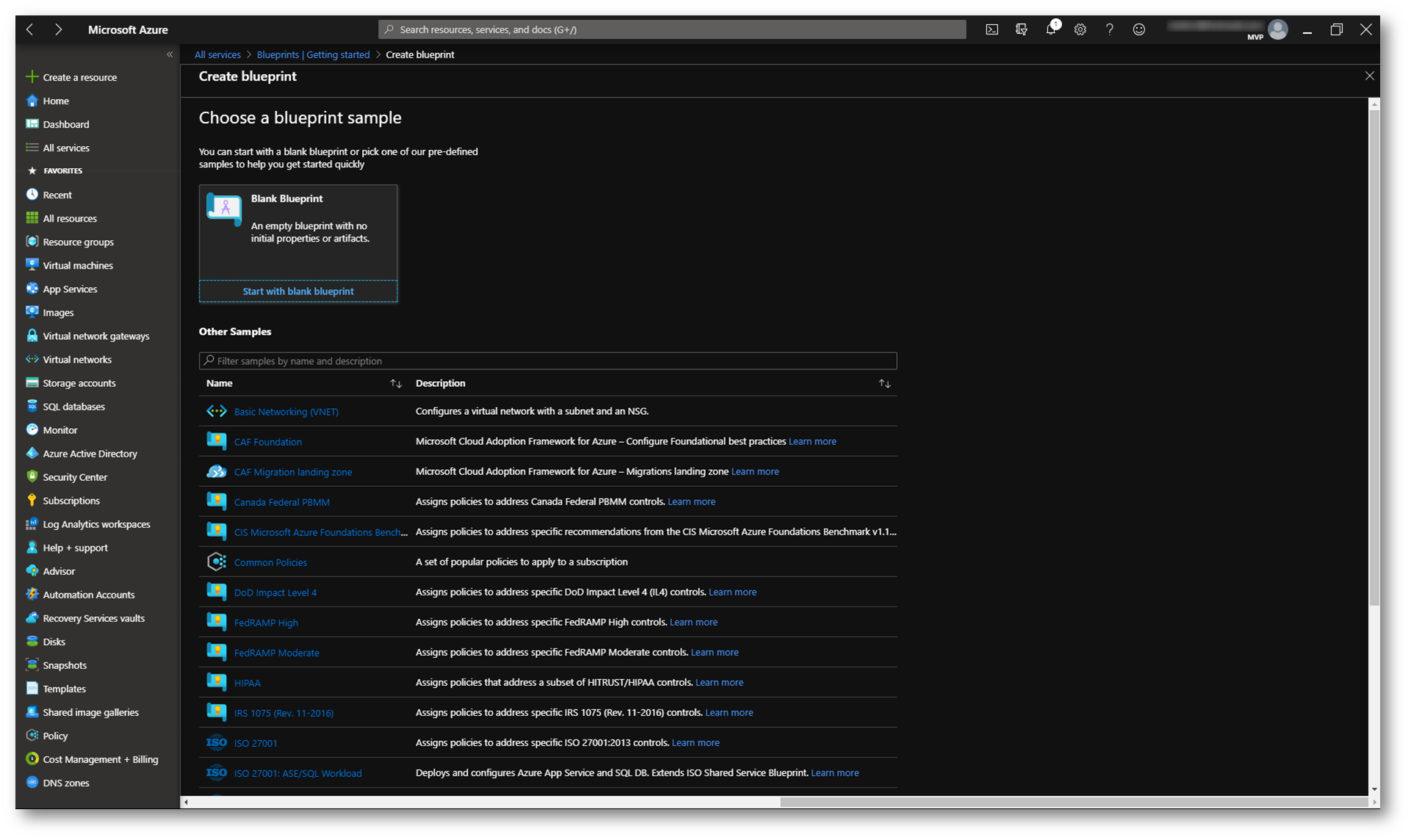
Task: Click the Azure Active Directory sidebar icon
Action: point(32,453)
